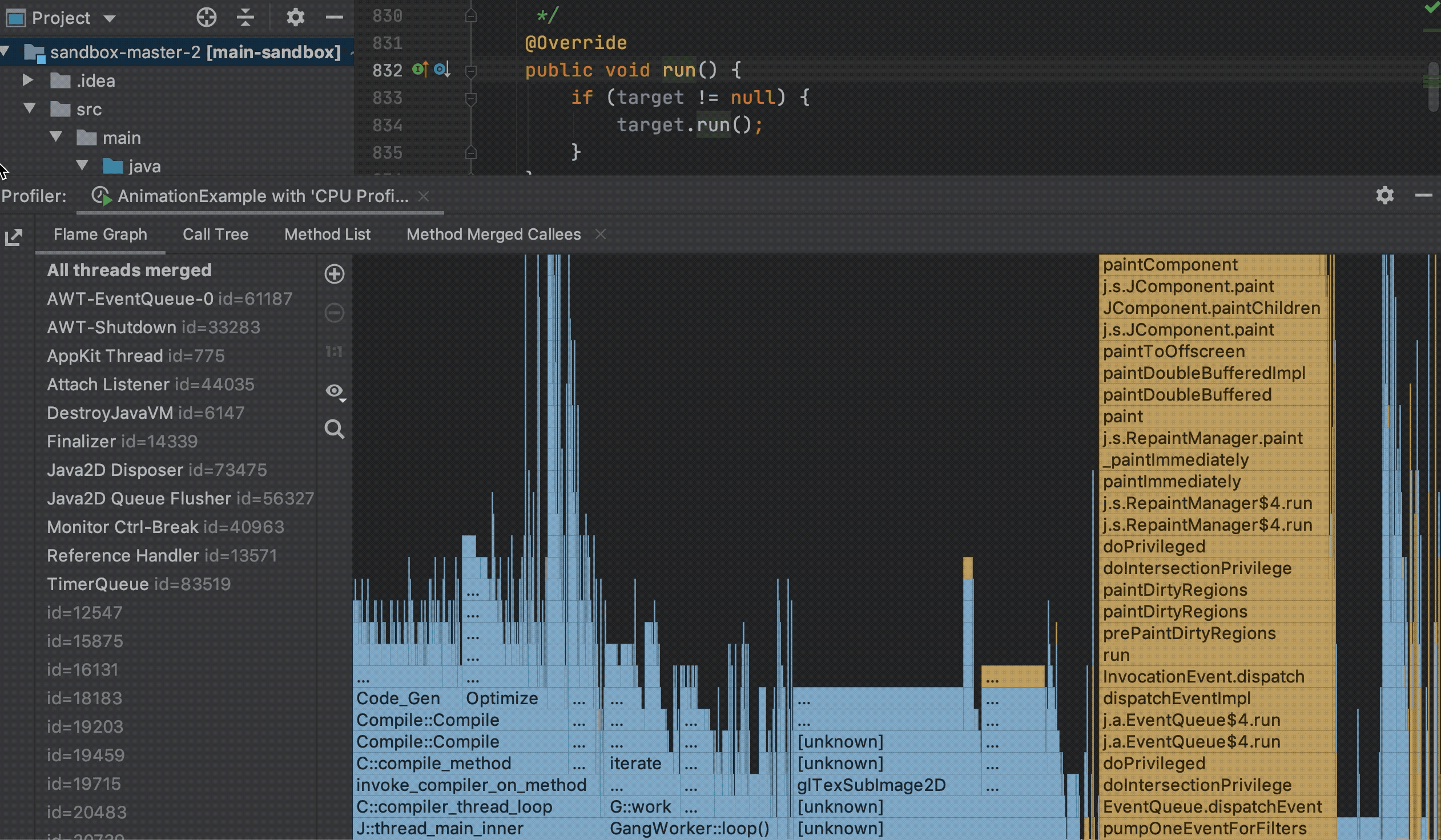
Task: Click the CPU profiler configuration icon
Action: (1385, 195)
